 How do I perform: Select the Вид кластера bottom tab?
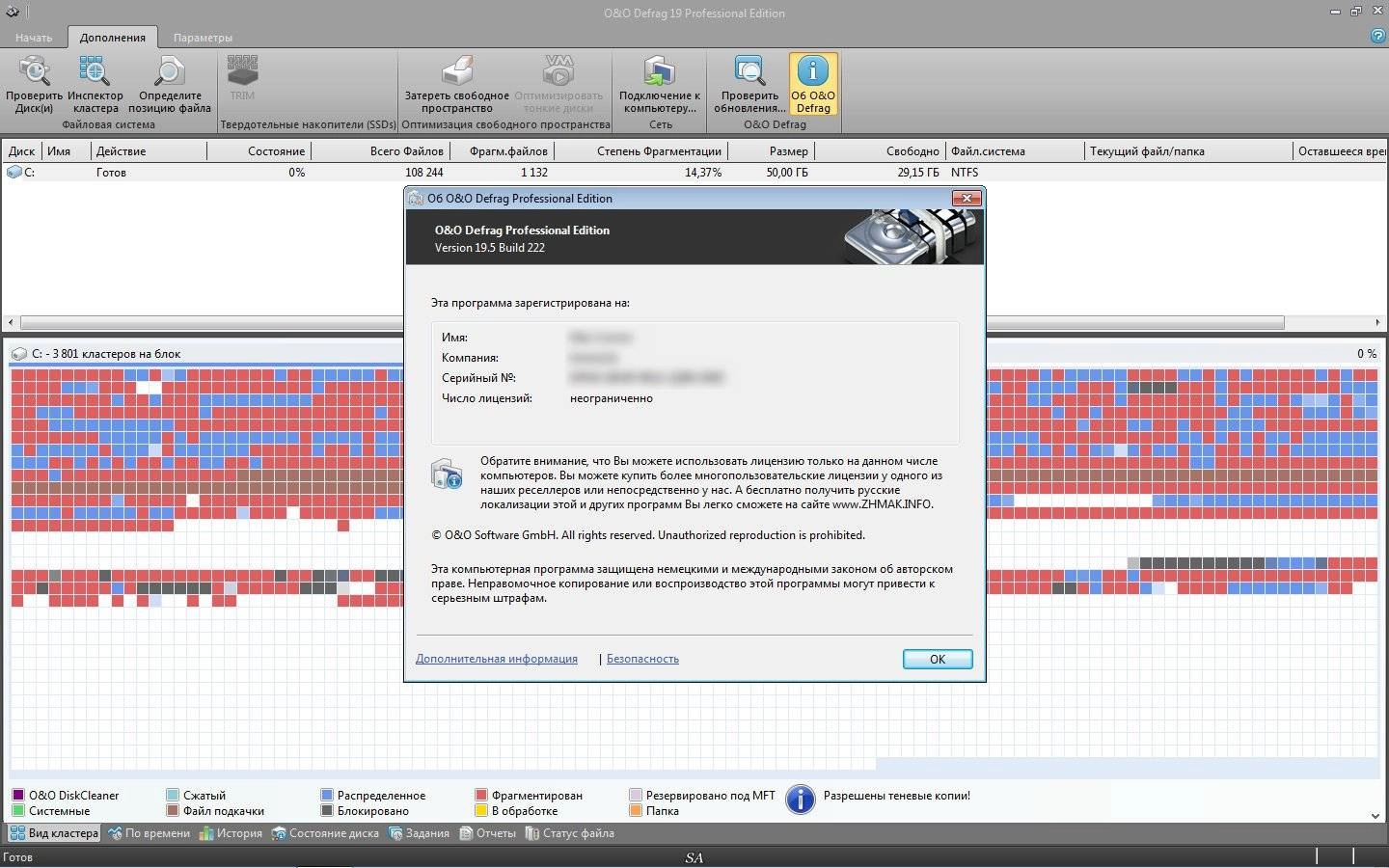tap(54, 833)
